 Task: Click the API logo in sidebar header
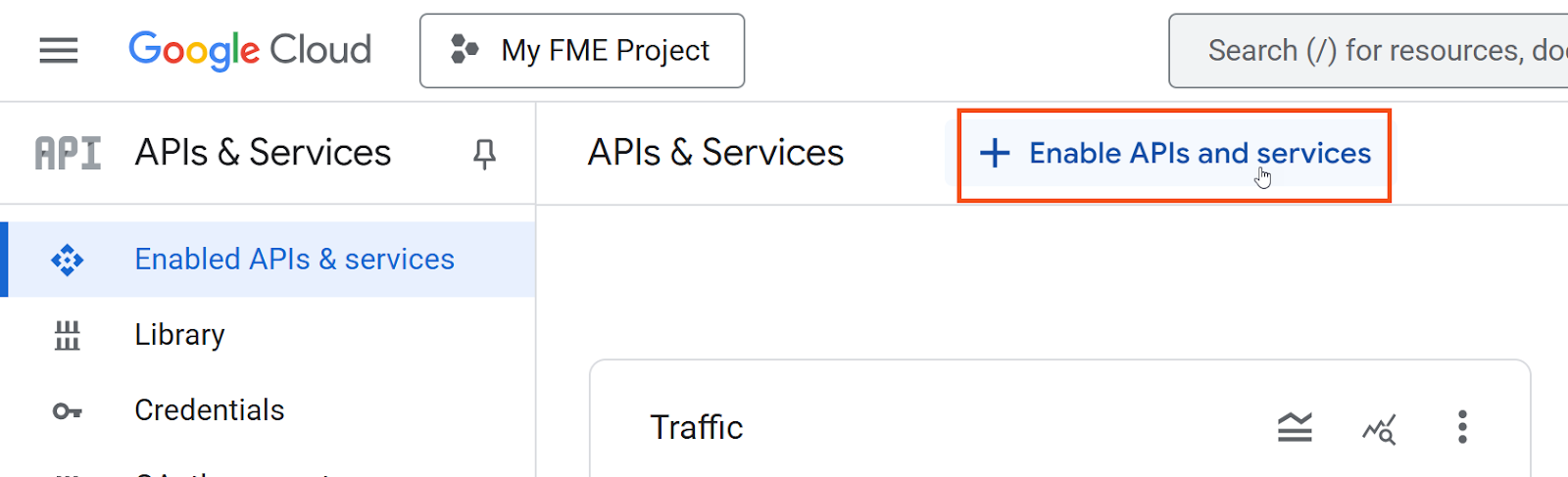(x=68, y=154)
